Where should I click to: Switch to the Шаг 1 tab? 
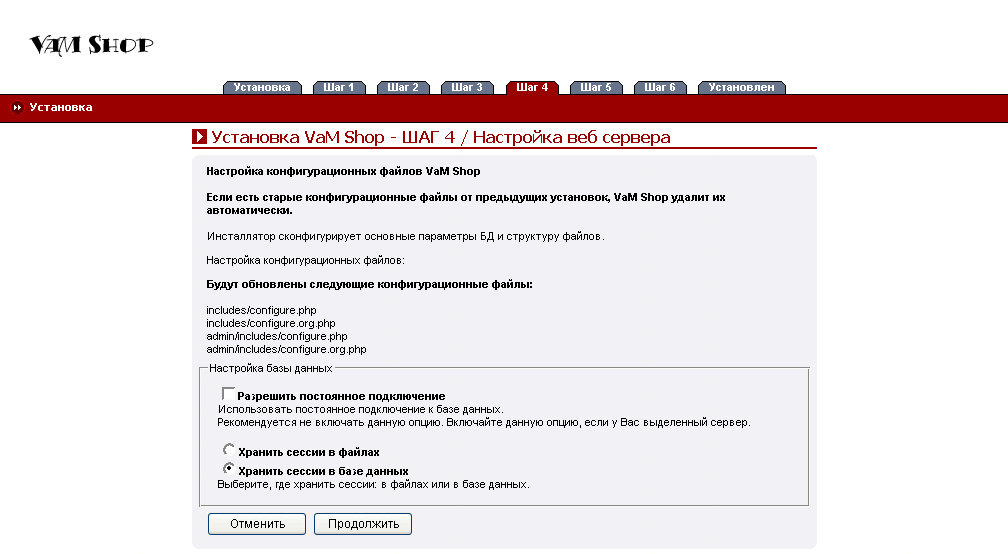339,87
